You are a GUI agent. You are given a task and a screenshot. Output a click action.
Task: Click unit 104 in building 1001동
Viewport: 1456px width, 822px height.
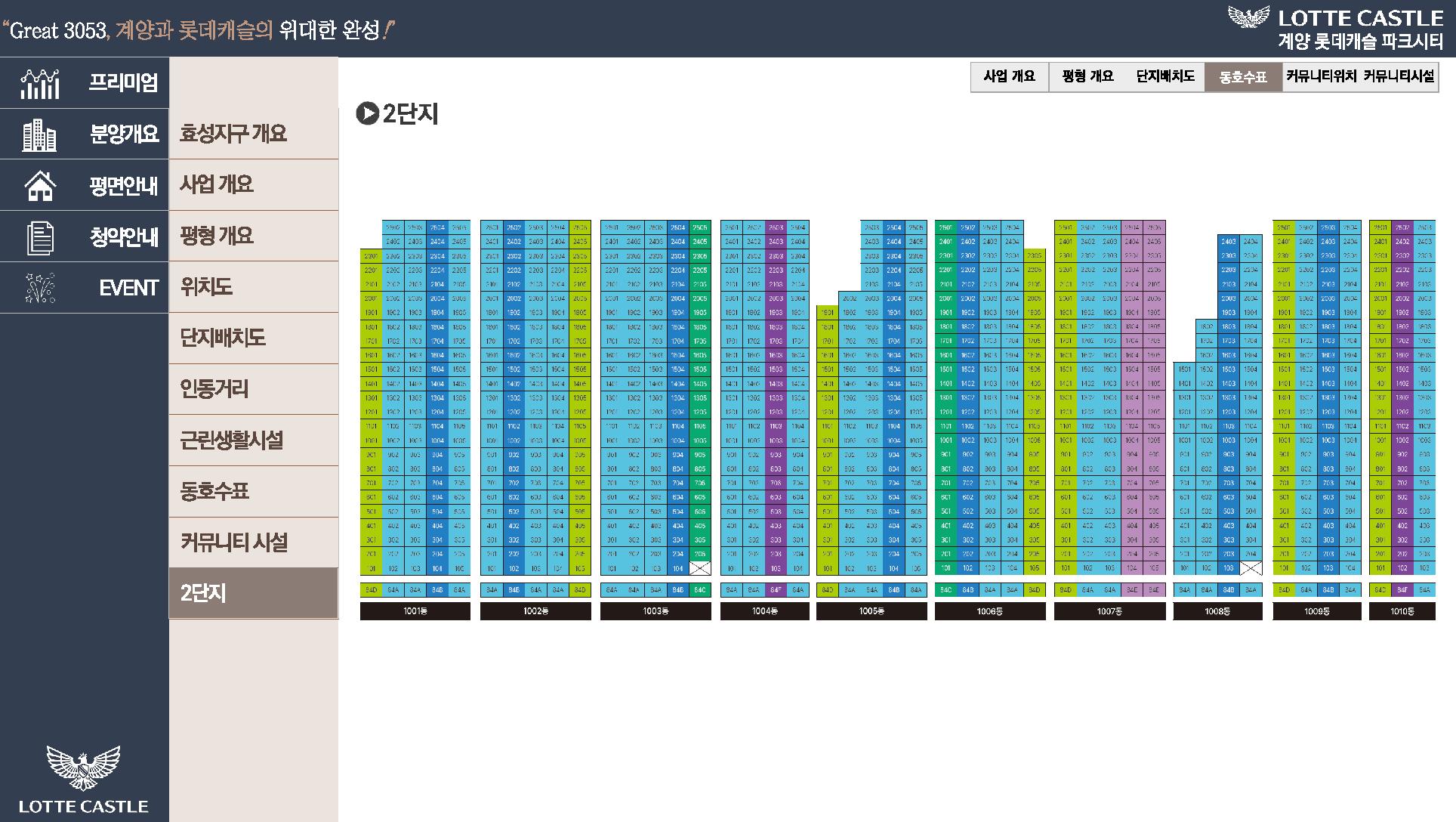pos(437,568)
